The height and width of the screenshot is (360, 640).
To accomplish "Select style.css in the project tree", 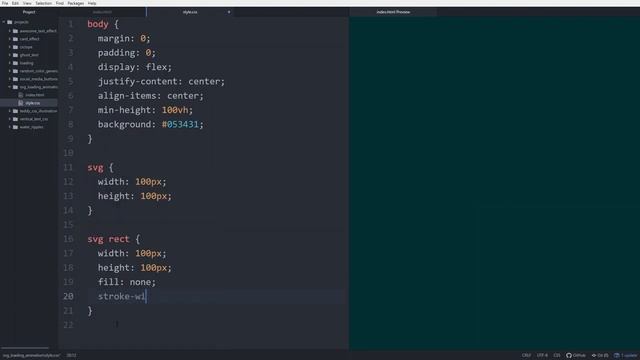I will [x=33, y=103].
